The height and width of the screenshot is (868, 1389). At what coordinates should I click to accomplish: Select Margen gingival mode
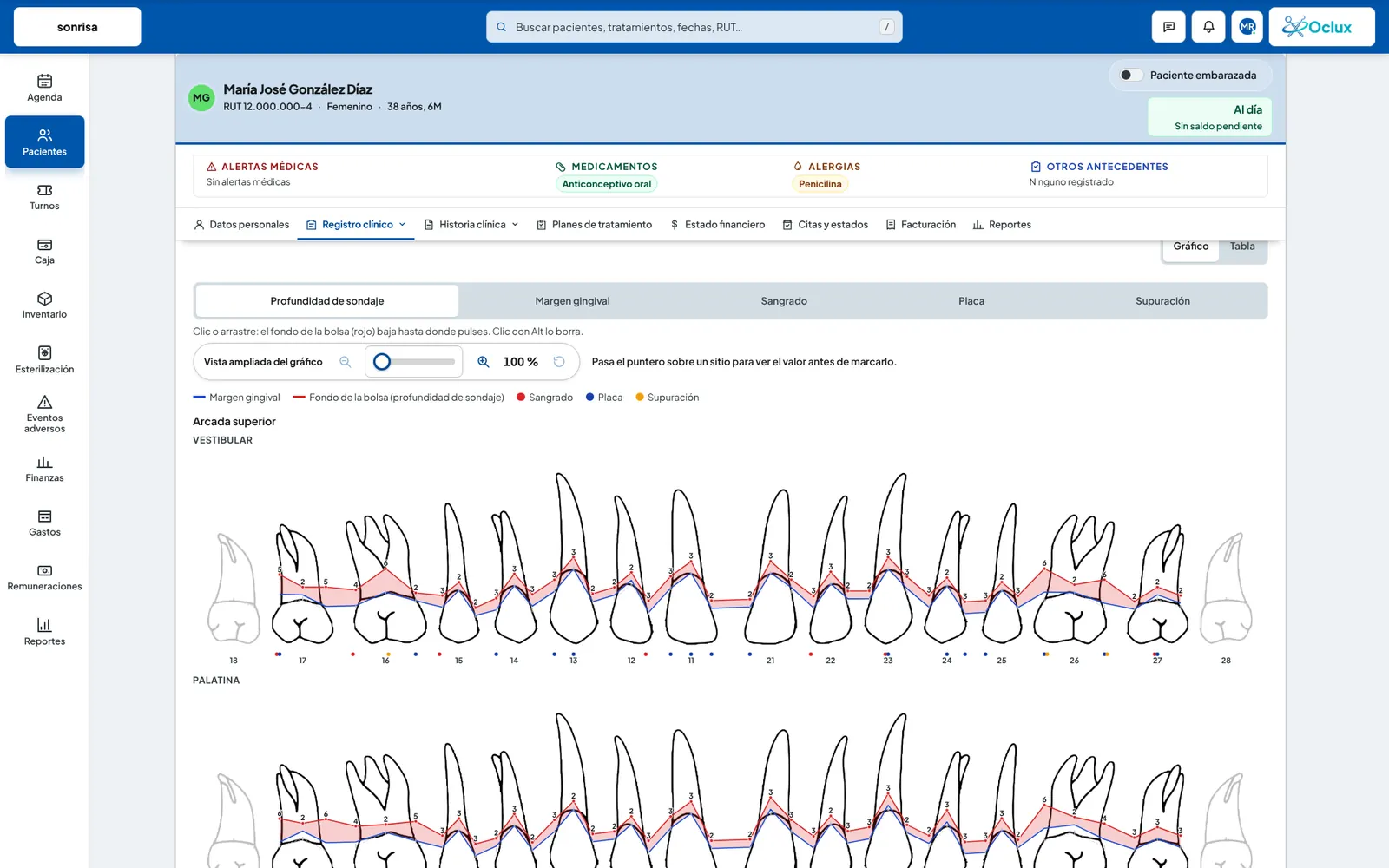(572, 301)
